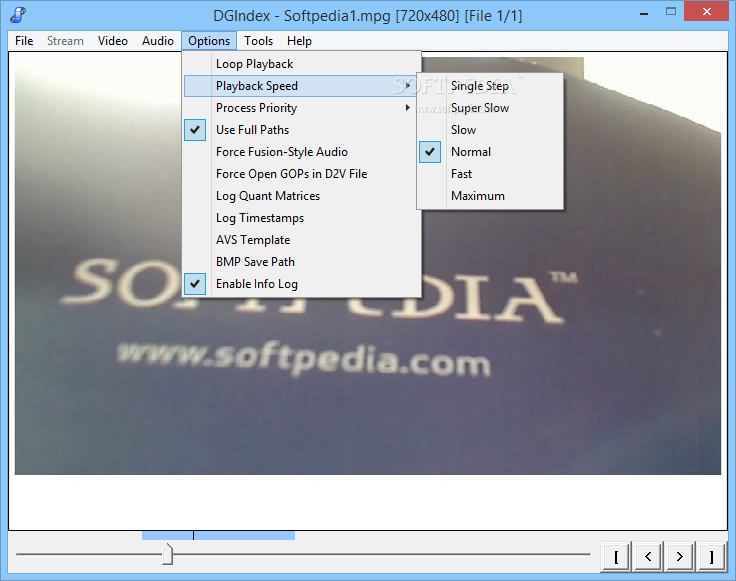Image resolution: width=736 pixels, height=581 pixels.
Task: Choose BMP Save Path entry
Action: click(x=302, y=262)
